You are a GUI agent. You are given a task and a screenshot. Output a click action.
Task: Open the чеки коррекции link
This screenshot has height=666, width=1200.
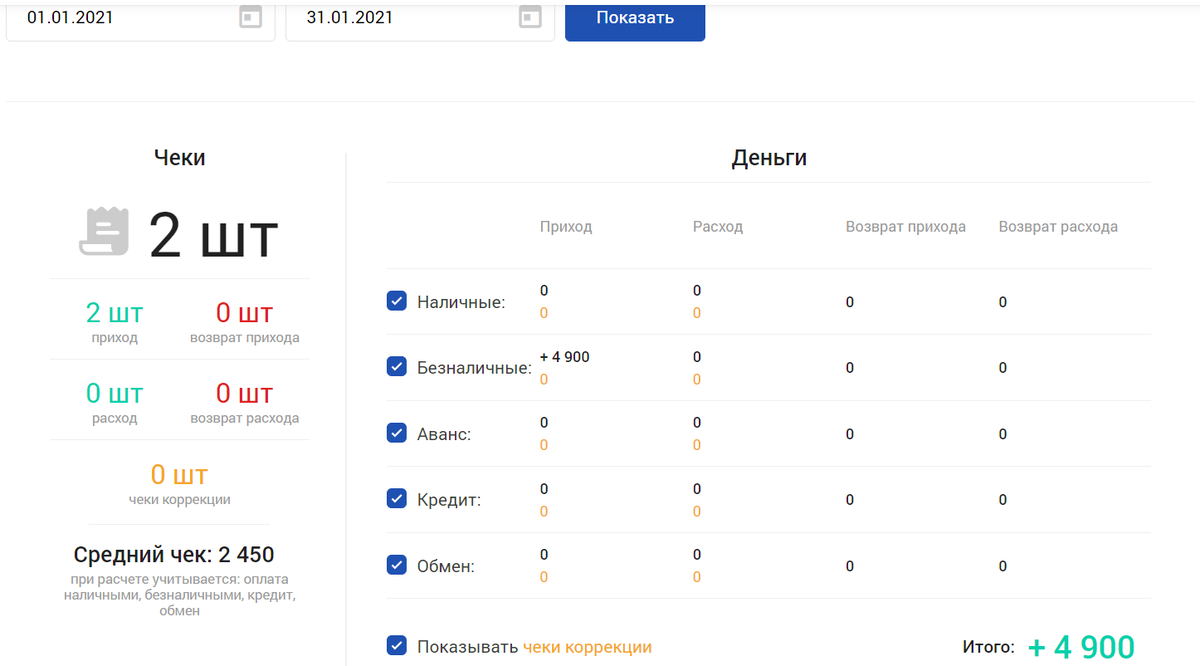[587, 647]
